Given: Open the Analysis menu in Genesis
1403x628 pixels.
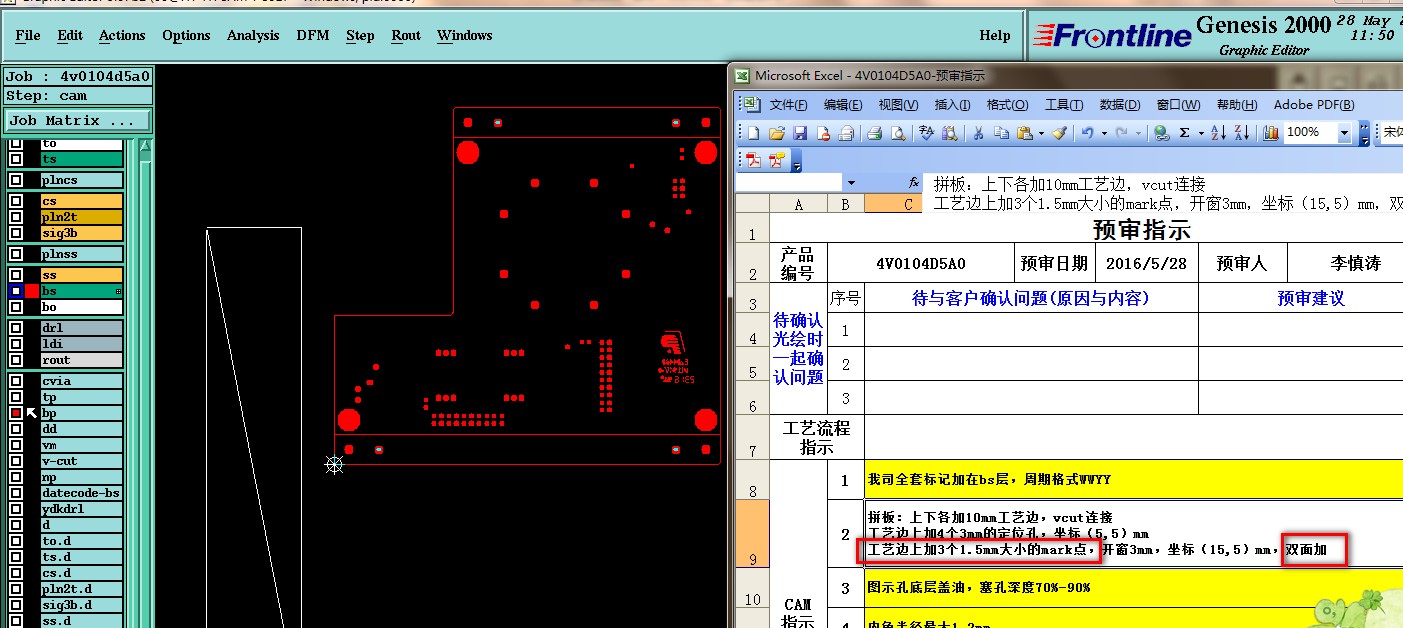Looking at the screenshot, I should (253, 35).
